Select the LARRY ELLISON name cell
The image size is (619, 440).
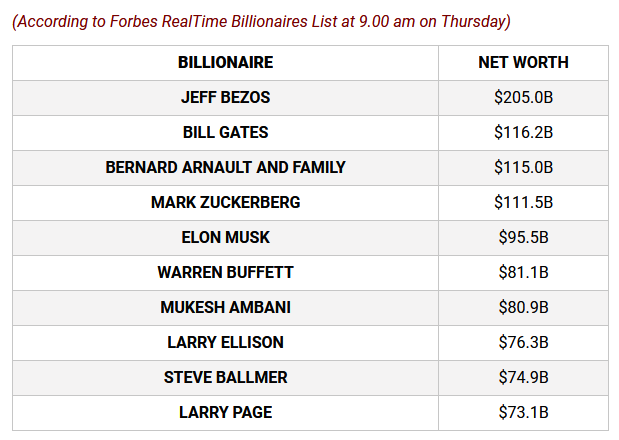[225, 343]
